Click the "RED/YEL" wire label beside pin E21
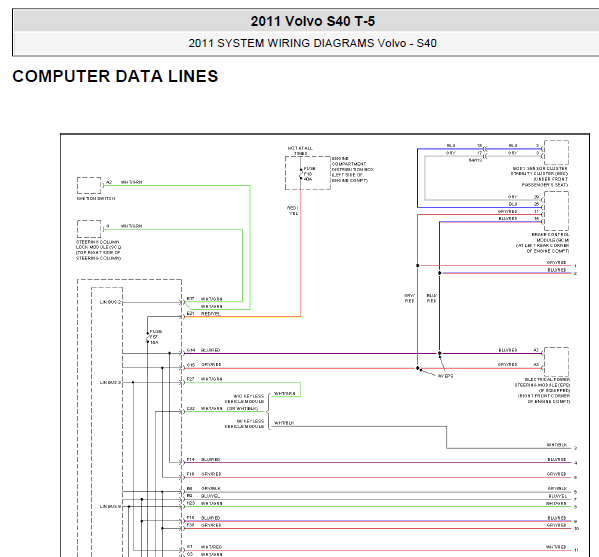 pyautogui.click(x=211, y=314)
